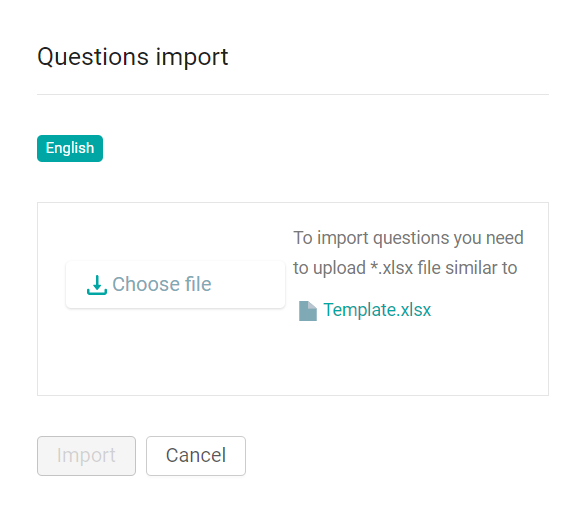The image size is (587, 513).
Task: Click the Questions import heading
Action: pos(133,57)
